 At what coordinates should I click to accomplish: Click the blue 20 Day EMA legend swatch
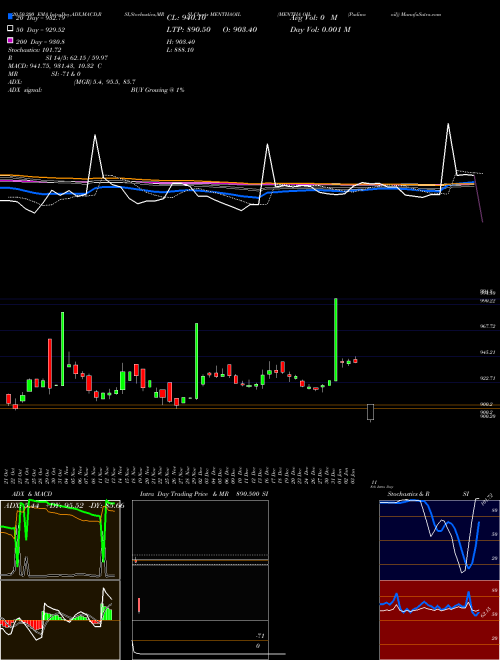pyautogui.click(x=11, y=17)
